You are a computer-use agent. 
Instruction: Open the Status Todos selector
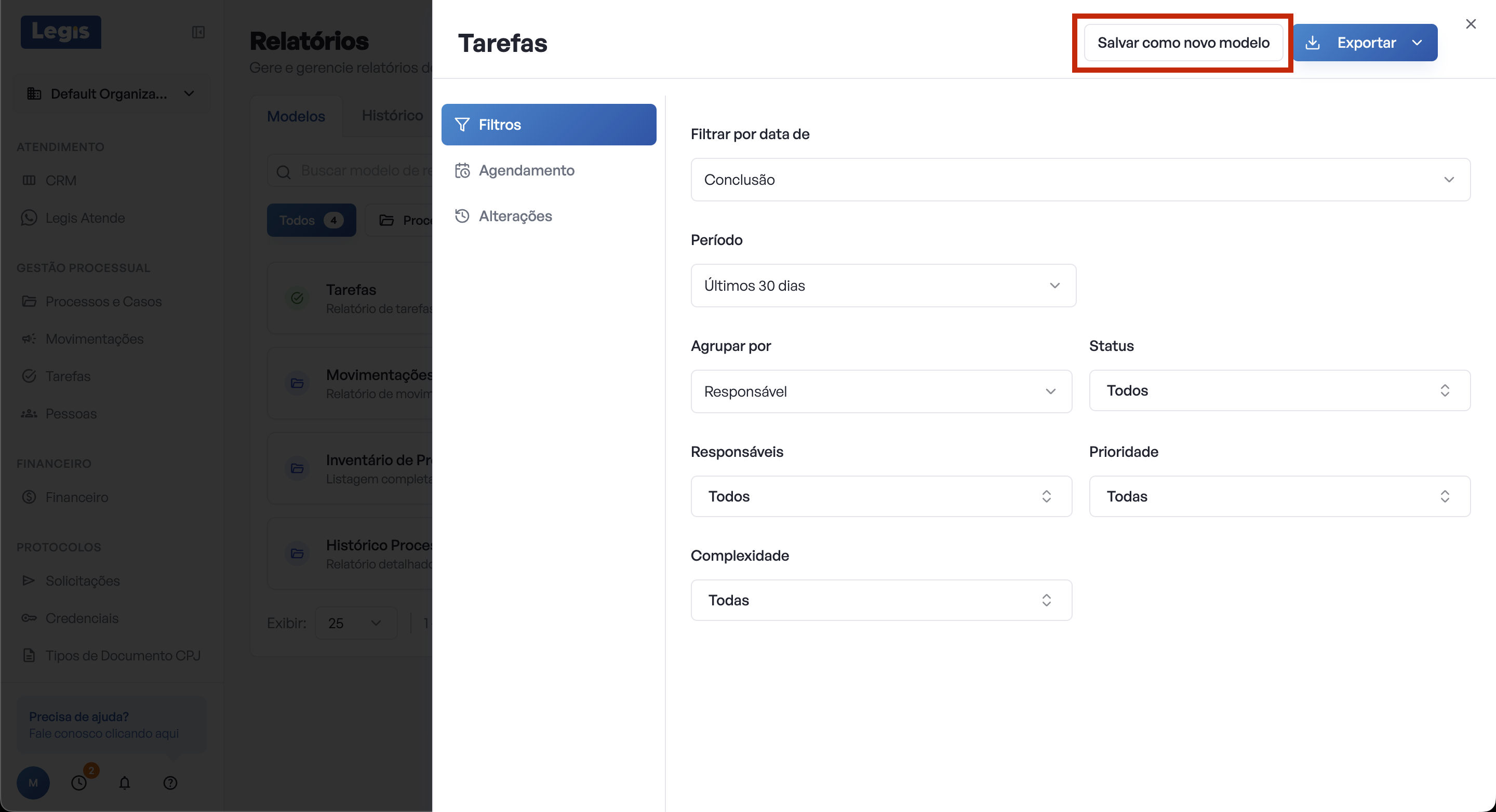(1279, 390)
